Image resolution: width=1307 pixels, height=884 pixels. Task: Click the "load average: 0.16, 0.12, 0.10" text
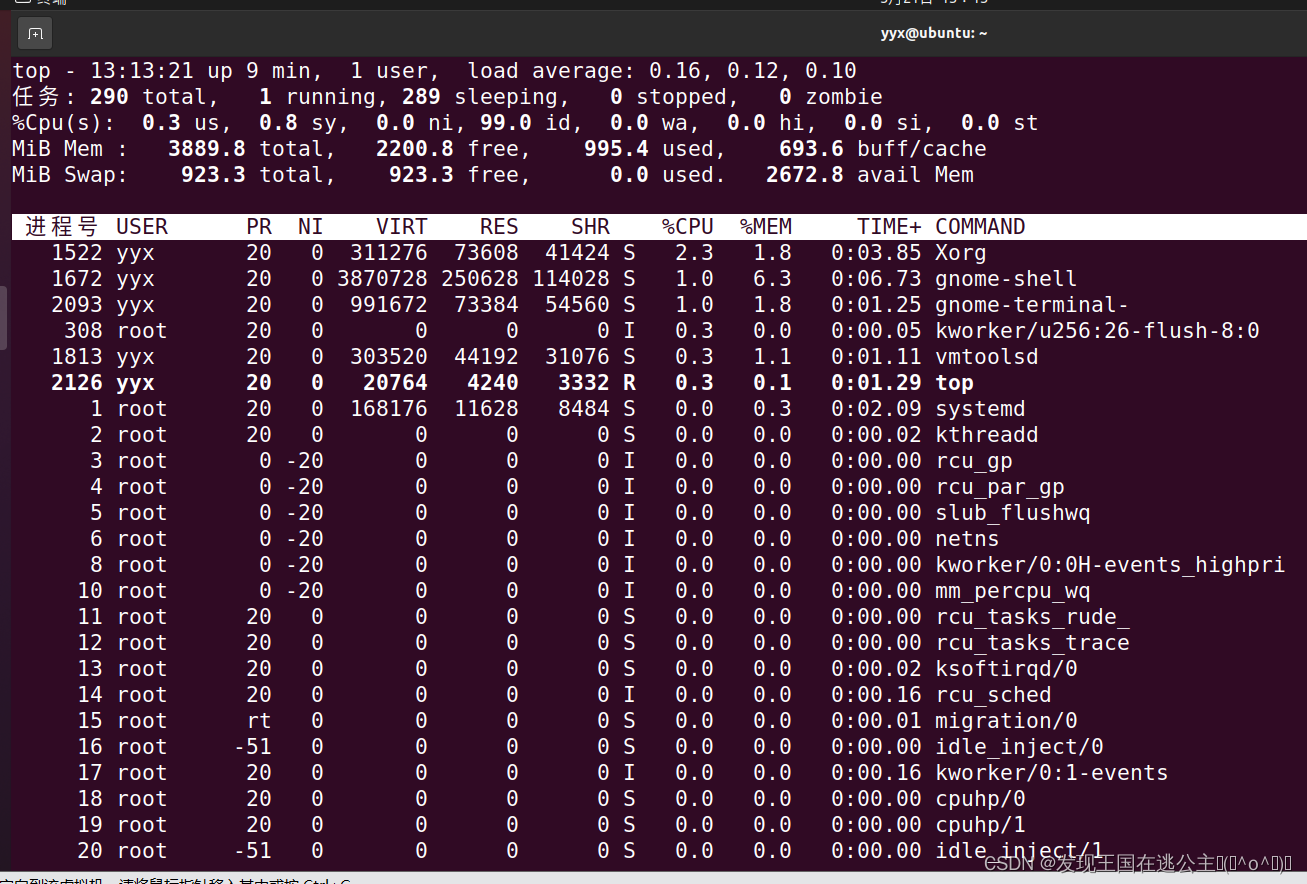(x=662, y=71)
